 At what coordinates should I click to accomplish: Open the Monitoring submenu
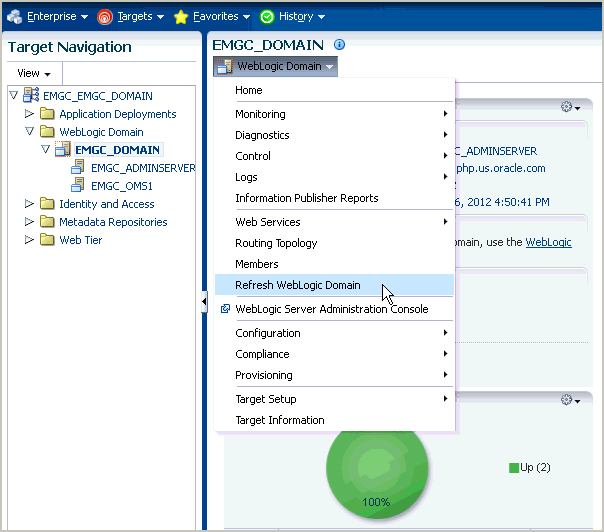click(334, 114)
